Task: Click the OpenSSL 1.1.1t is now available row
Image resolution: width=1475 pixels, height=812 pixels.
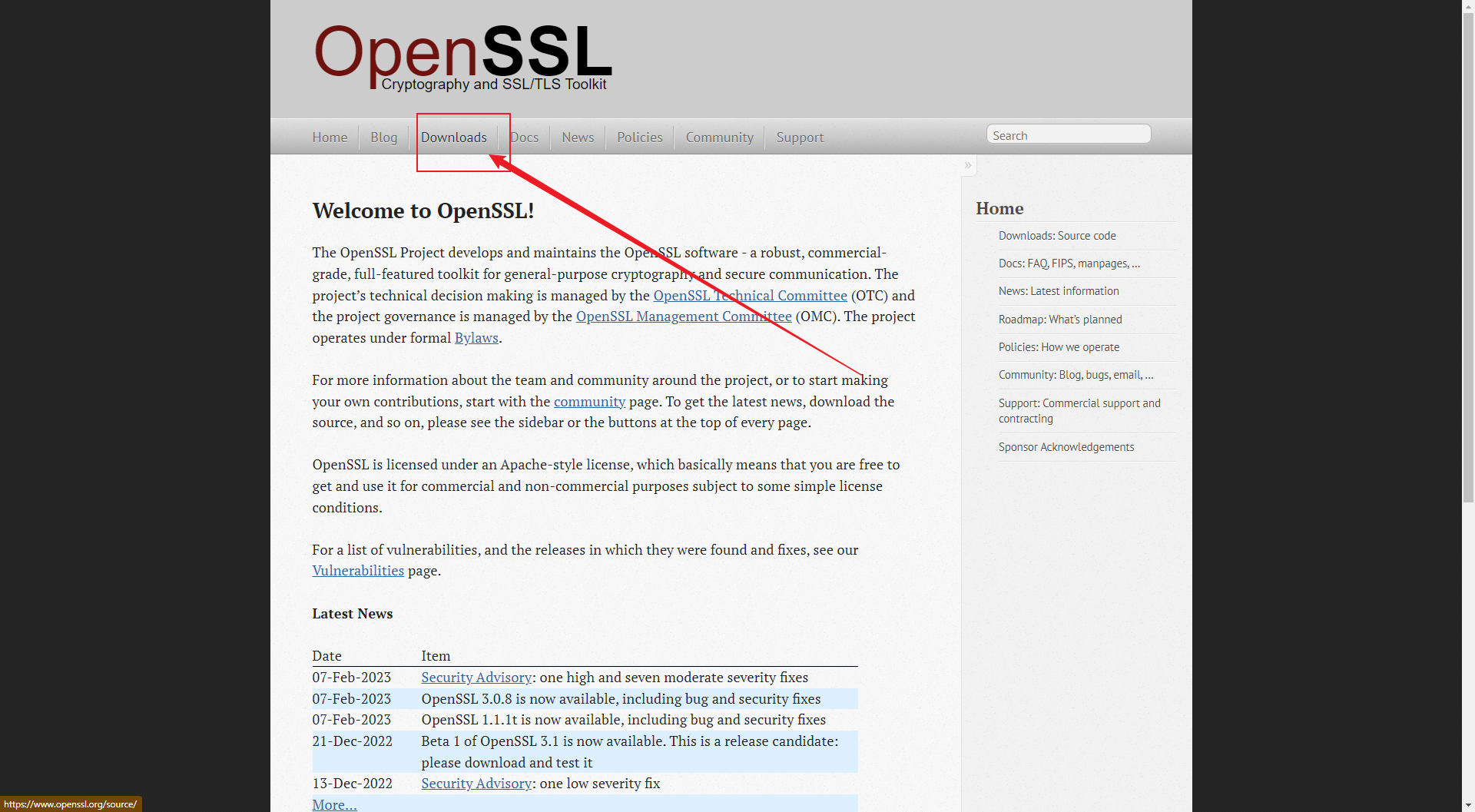Action: (585, 720)
